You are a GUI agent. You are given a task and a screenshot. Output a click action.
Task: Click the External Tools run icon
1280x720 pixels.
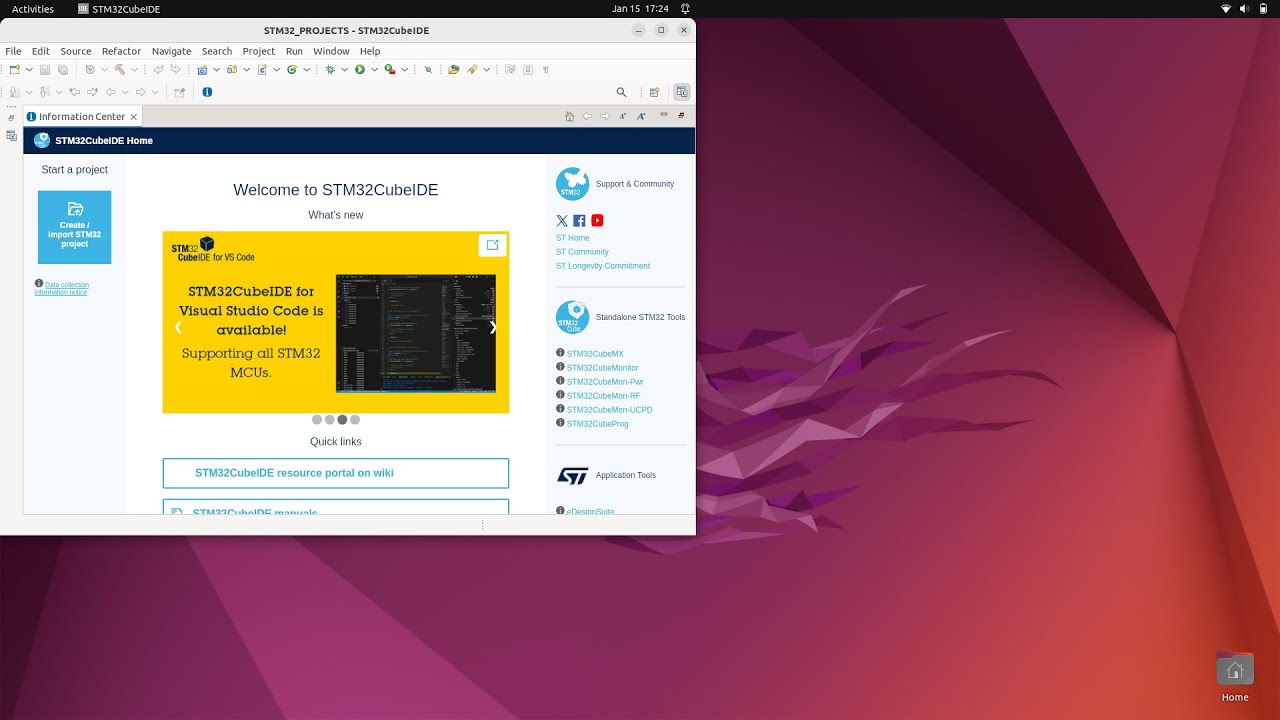coord(390,70)
